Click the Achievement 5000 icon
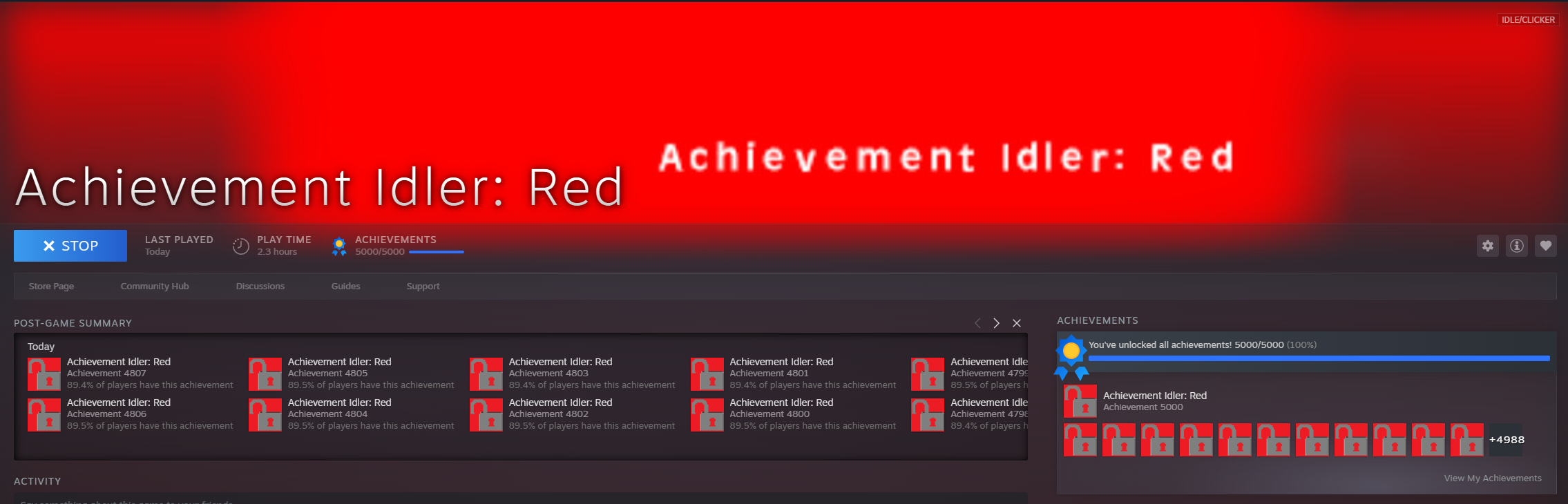Screen dimensions: 1568x504 (x=1080, y=401)
